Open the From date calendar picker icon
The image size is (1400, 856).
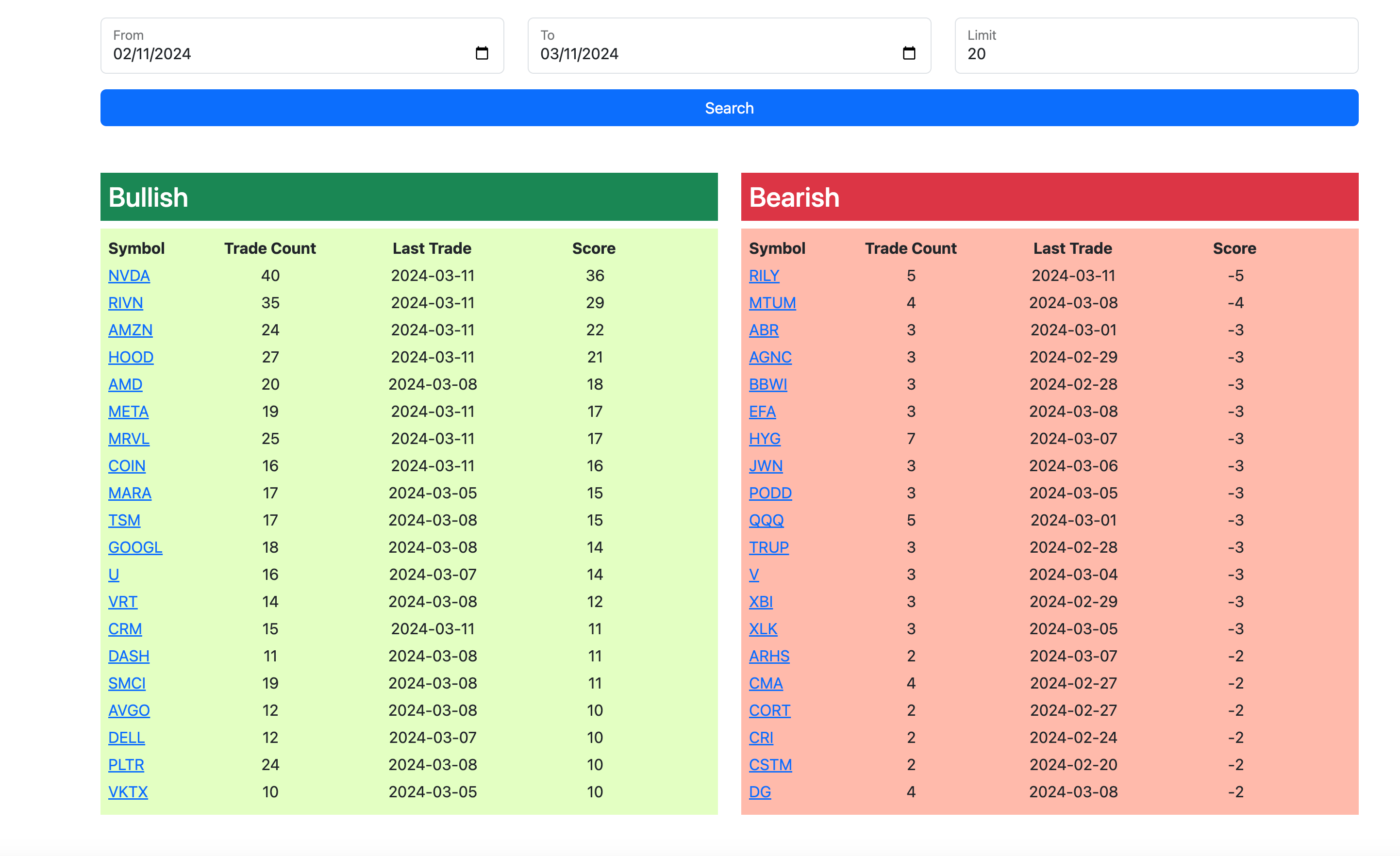tap(481, 53)
